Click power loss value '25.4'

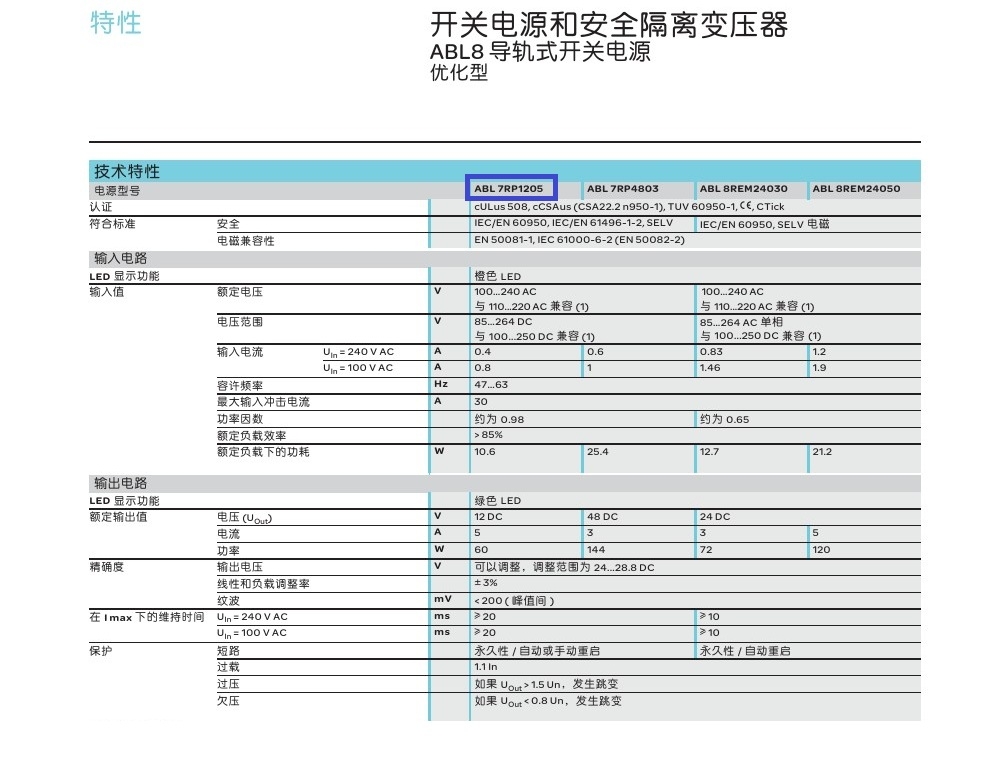pyautogui.click(x=597, y=452)
